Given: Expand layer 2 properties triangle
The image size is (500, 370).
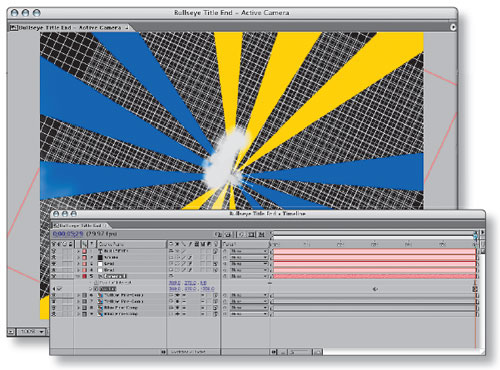Looking at the screenshot, I should point(79,257).
